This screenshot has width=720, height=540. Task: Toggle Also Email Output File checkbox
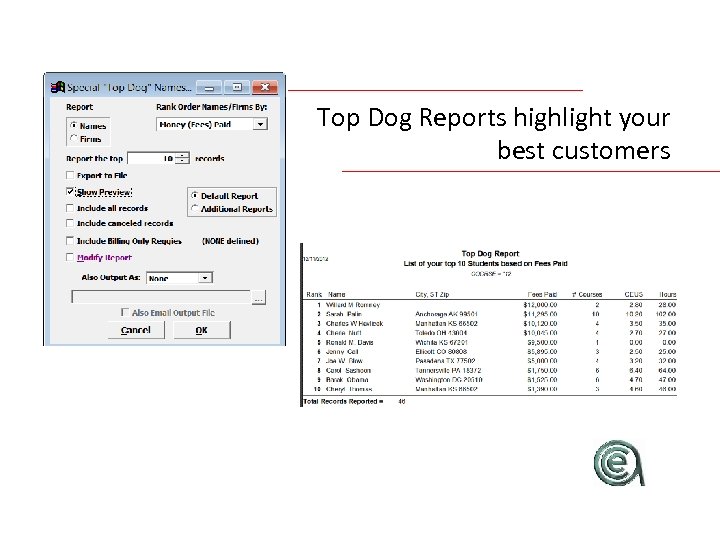click(x=124, y=312)
